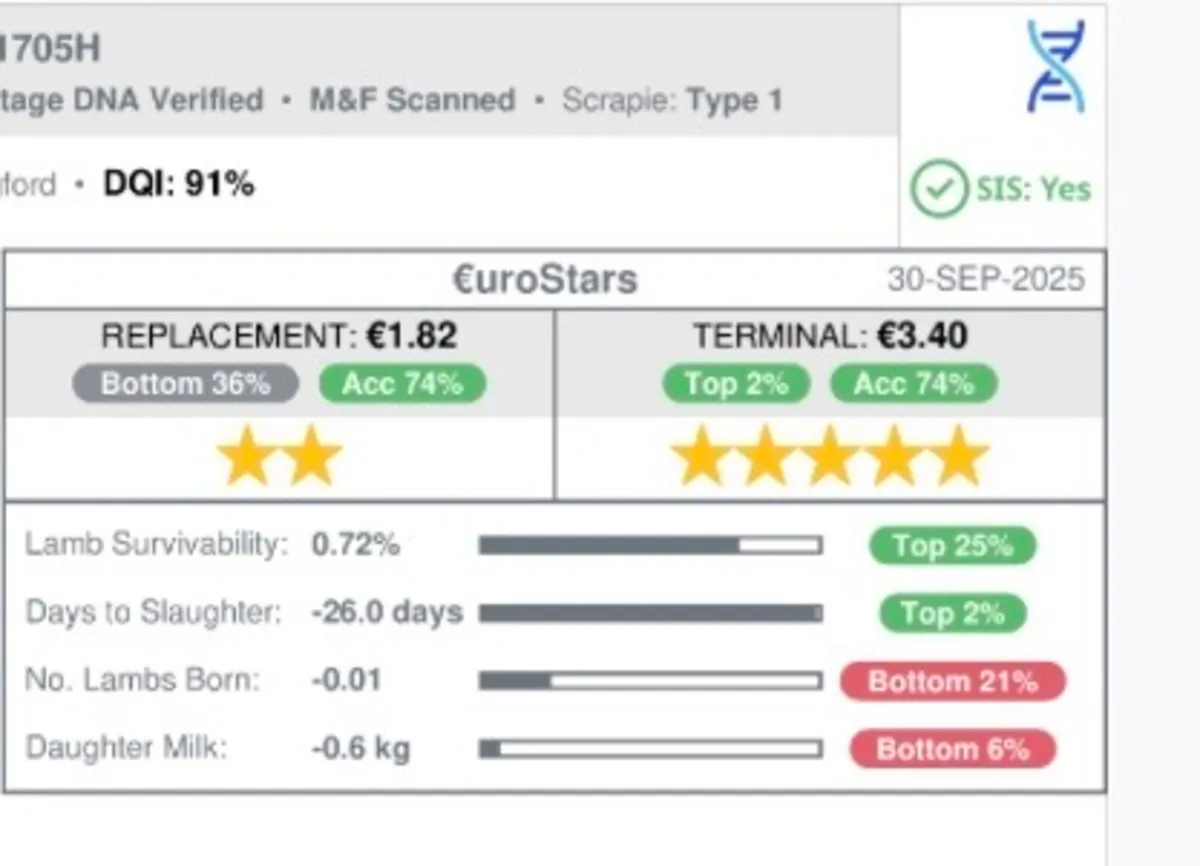This screenshot has width=1200, height=866.
Task: Click the 30-SEP-2025 evaluation date
Action: (x=985, y=280)
